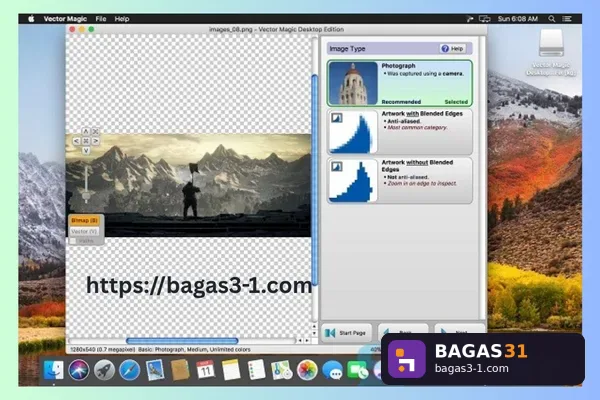600x400 pixels.
Task: Open Reminders from the Dock
Action: click(256, 370)
